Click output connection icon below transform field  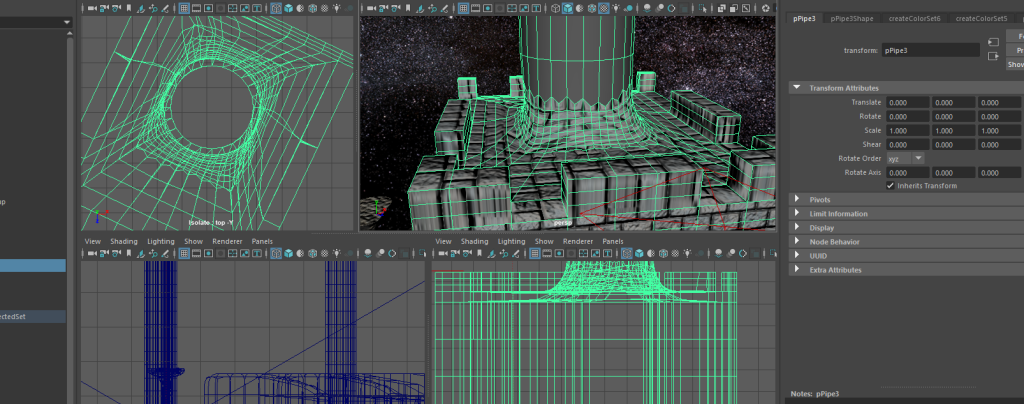coord(992,56)
